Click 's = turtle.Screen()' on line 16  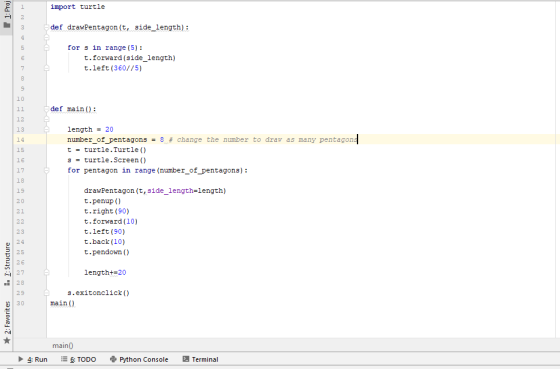pyautogui.click(x=107, y=160)
